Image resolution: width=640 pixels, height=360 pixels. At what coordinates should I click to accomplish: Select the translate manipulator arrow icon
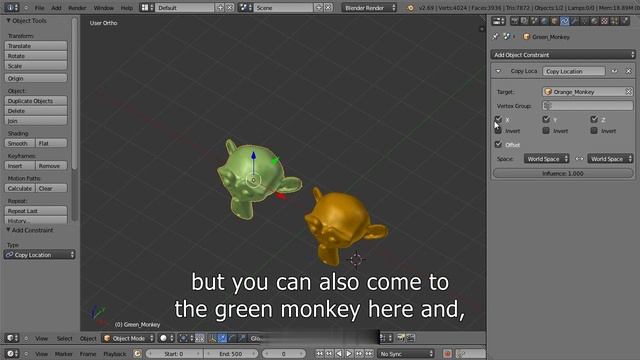click(x=222, y=338)
